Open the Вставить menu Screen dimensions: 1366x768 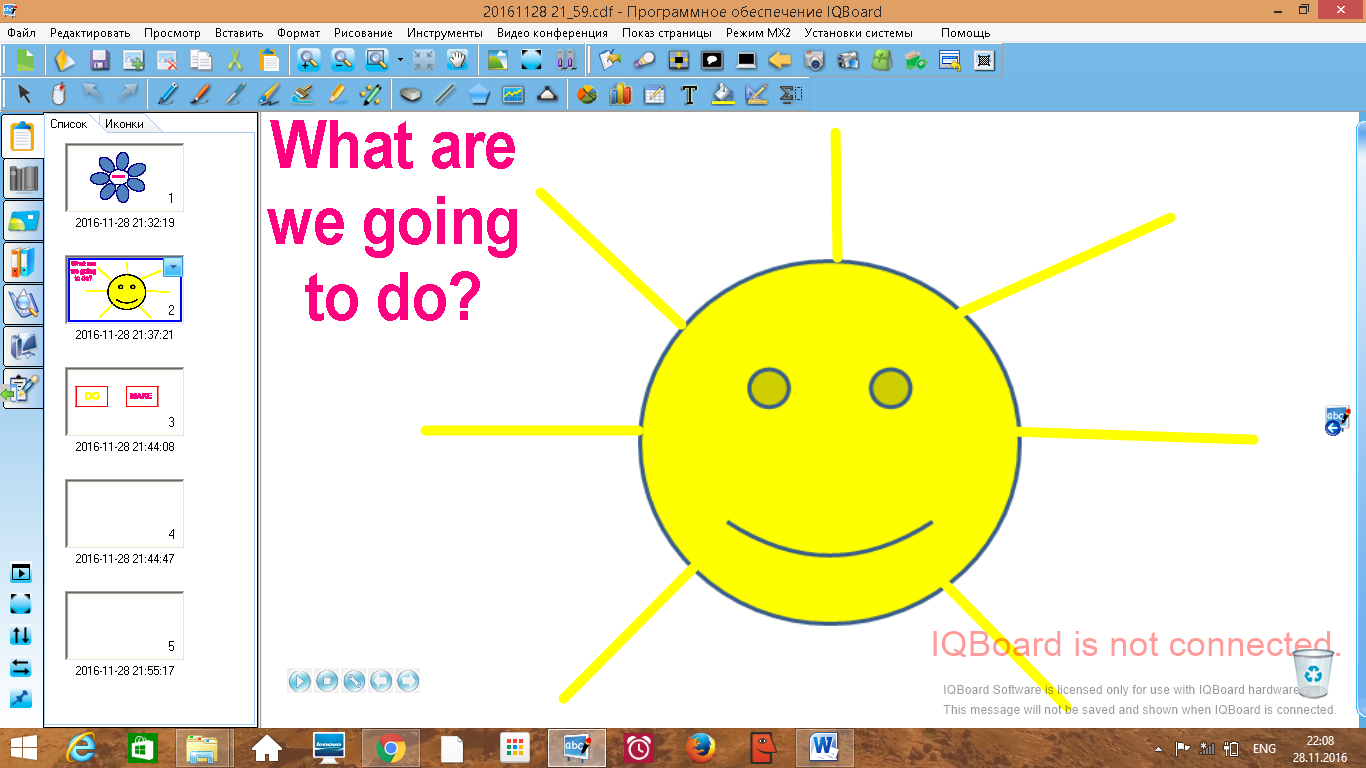pyautogui.click(x=239, y=33)
